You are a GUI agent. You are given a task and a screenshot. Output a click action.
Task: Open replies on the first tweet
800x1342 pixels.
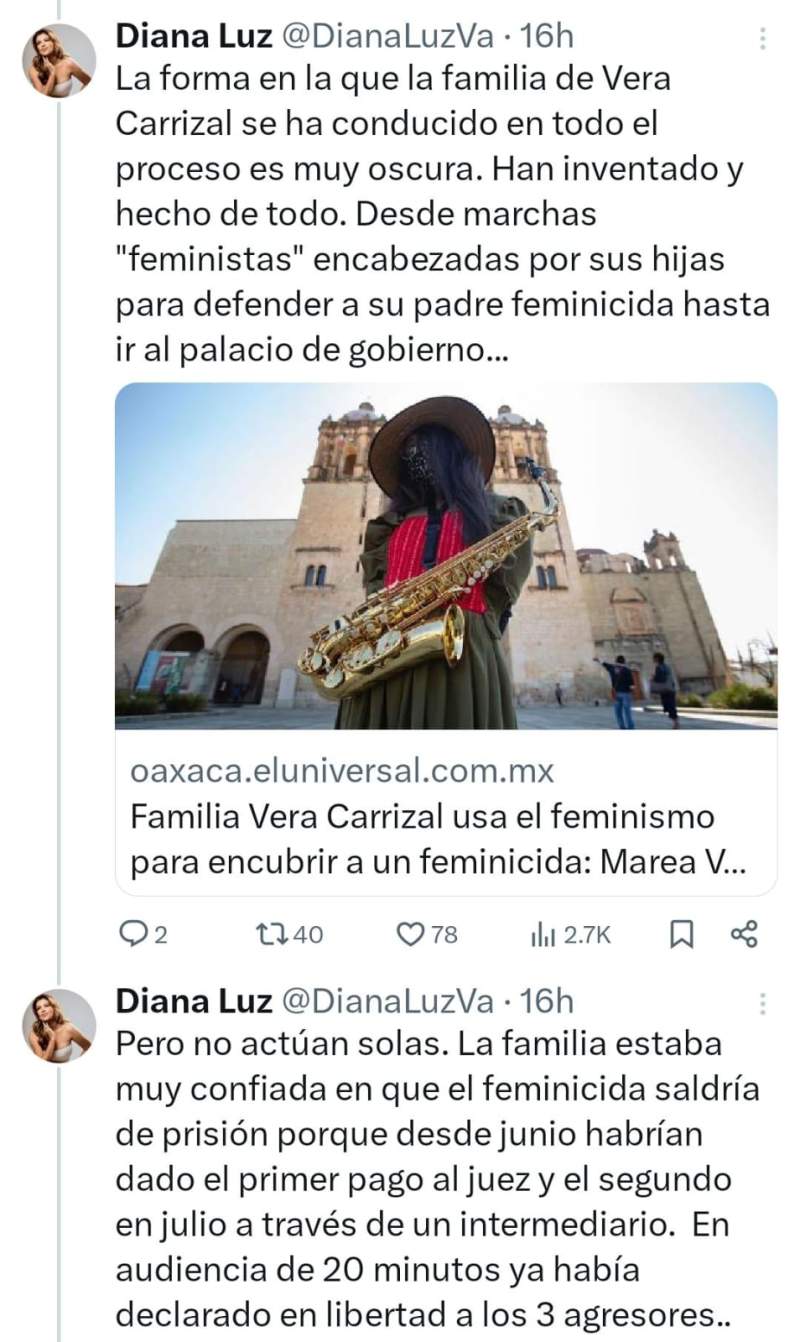[143, 934]
